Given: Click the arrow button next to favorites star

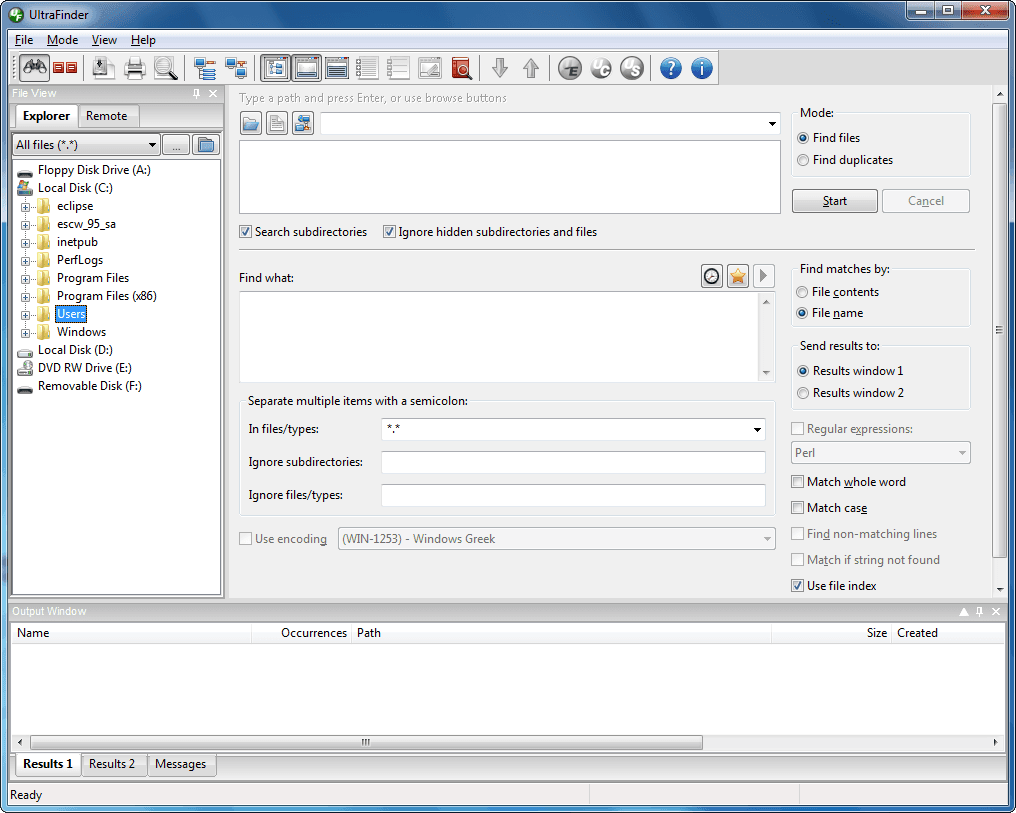Looking at the screenshot, I should point(764,276).
